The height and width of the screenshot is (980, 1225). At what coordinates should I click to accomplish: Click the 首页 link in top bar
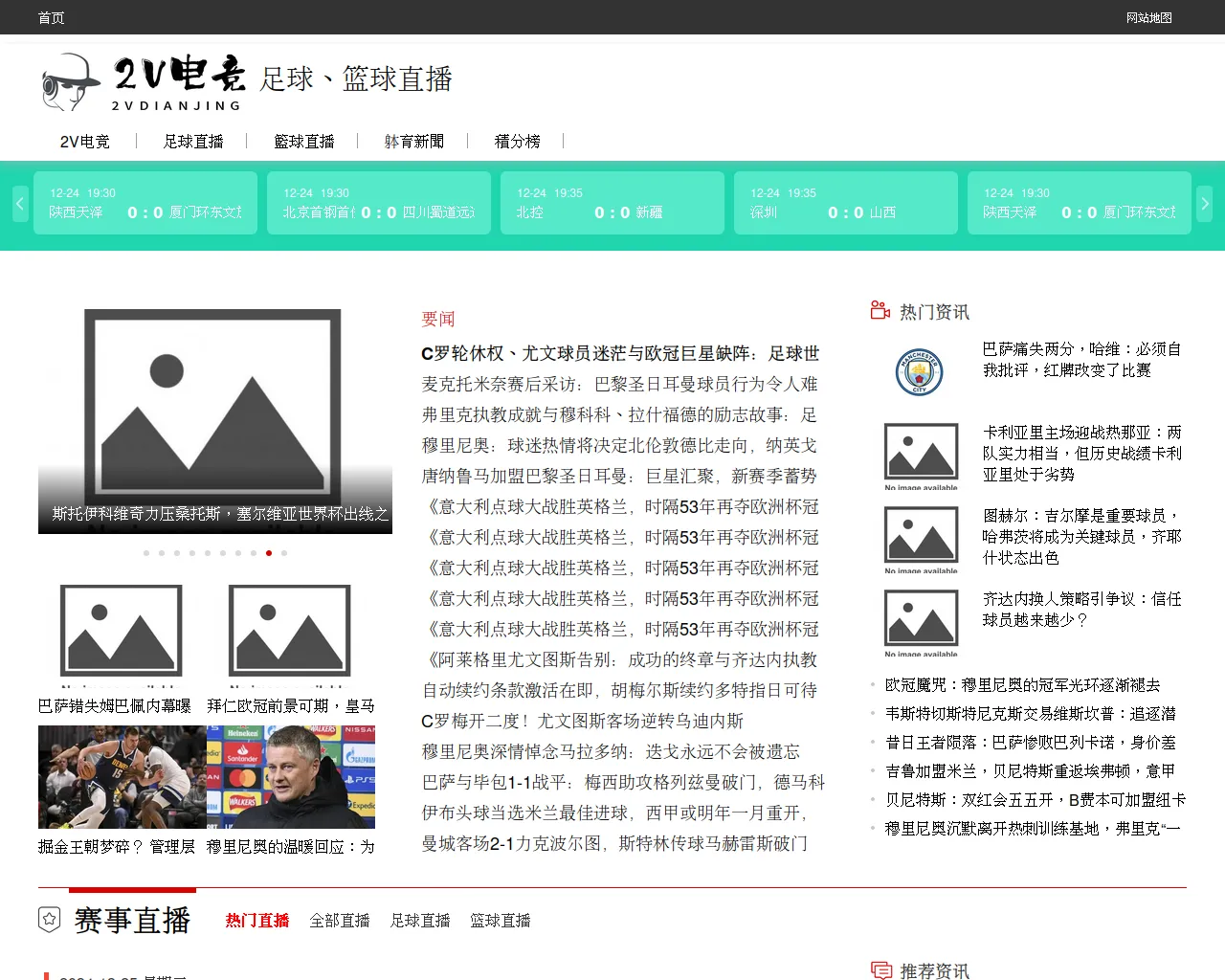52,17
